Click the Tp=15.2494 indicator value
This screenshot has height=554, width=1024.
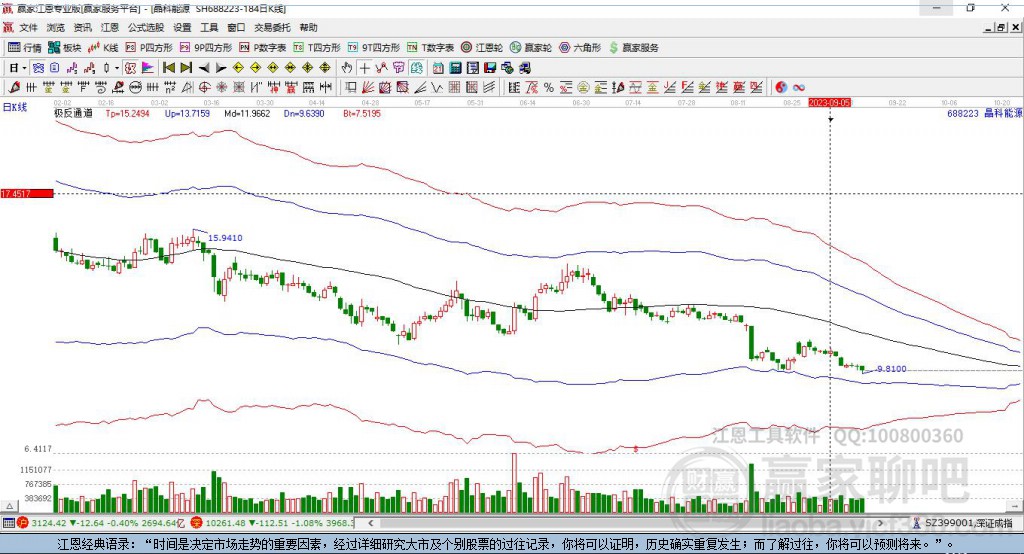[127, 113]
